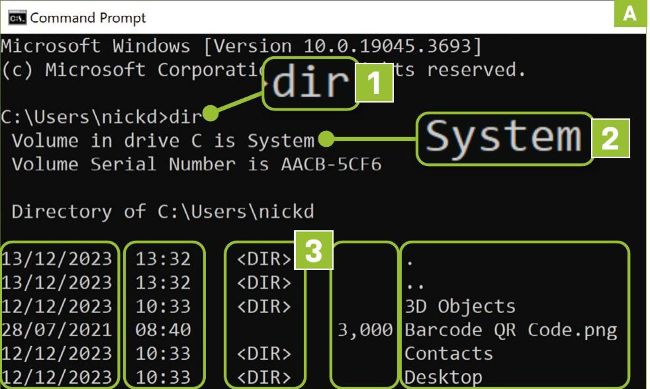The height and width of the screenshot is (389, 650).
Task: Click the <DIR> marker on the 3D Objects row
Action: pyautogui.click(x=264, y=306)
